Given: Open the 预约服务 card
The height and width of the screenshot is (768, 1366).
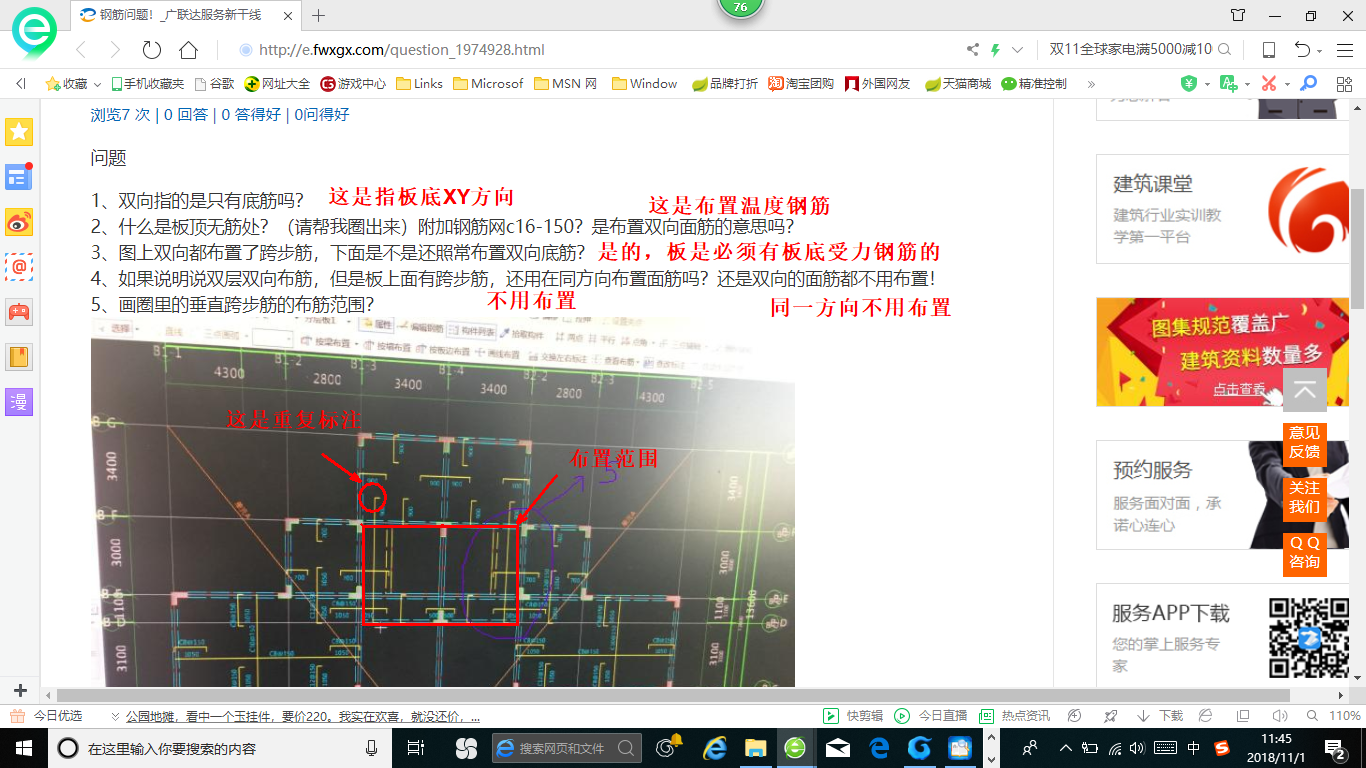Looking at the screenshot, I should 1223,495.
